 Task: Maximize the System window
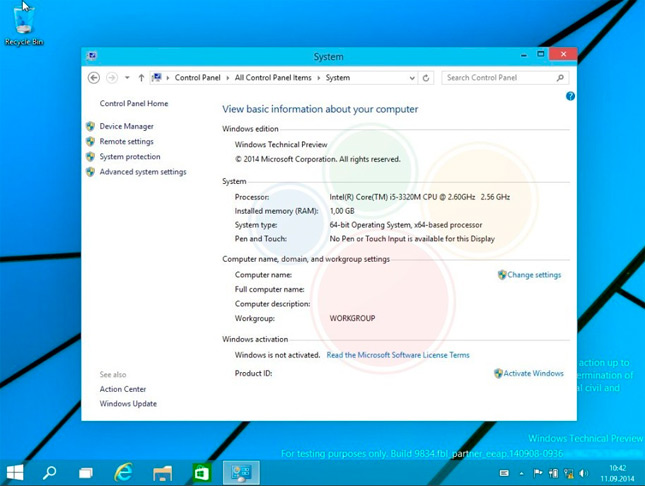point(541,54)
